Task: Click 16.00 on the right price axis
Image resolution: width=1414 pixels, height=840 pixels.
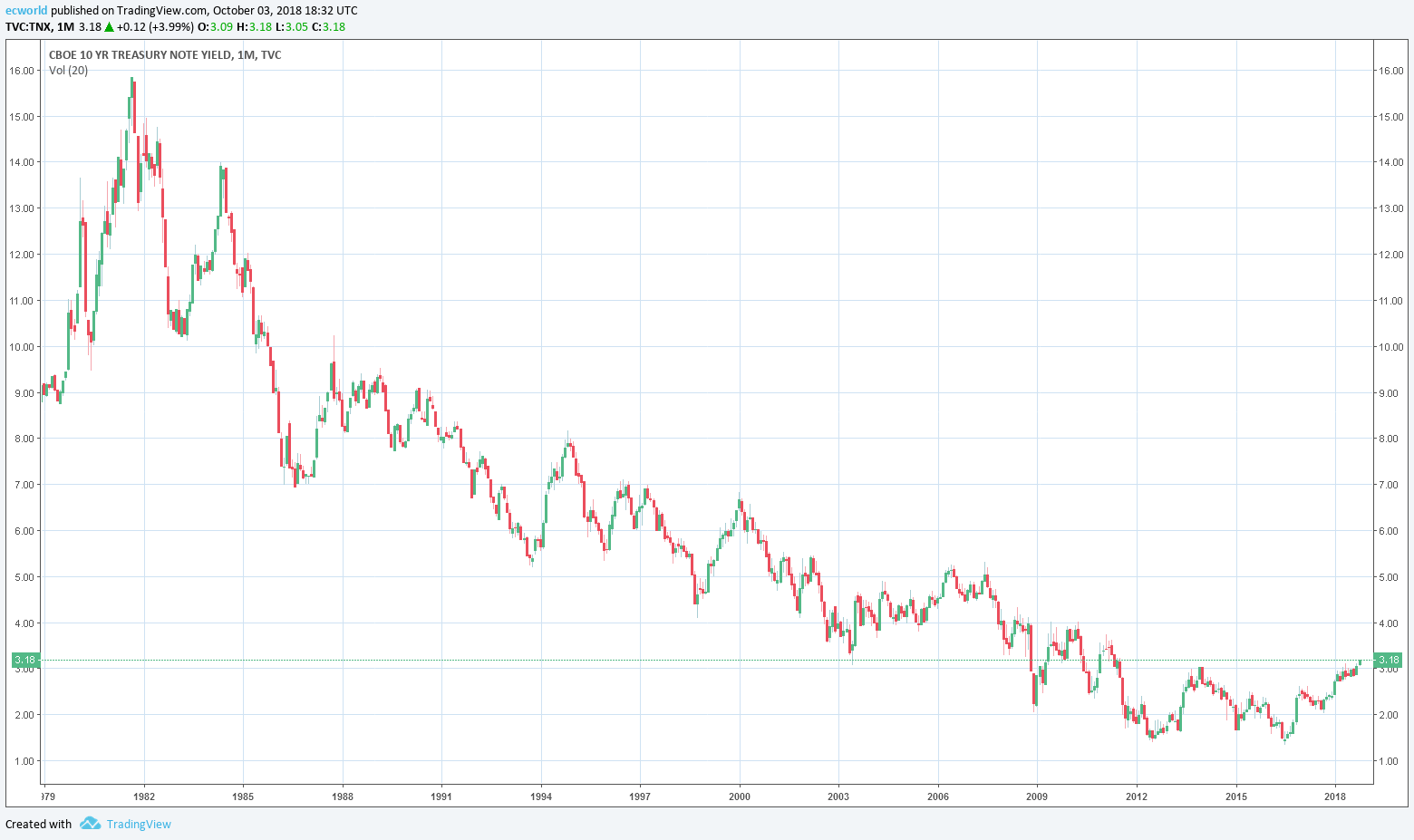Action: pos(1390,71)
